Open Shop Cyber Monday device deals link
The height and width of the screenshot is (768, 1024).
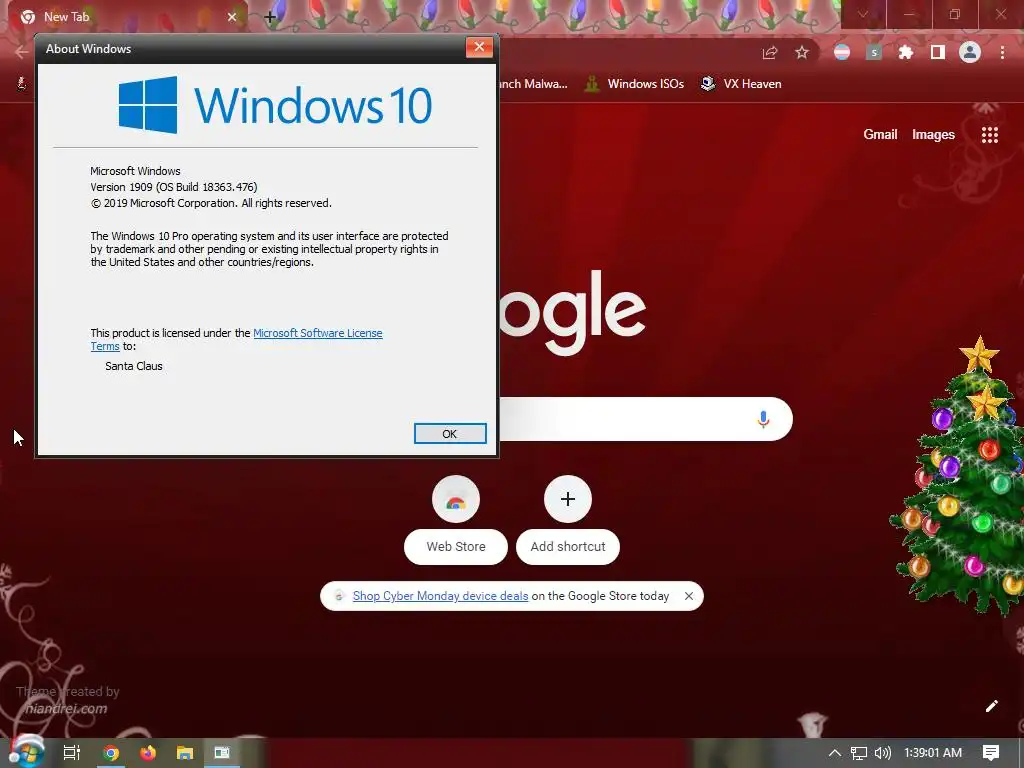point(440,596)
